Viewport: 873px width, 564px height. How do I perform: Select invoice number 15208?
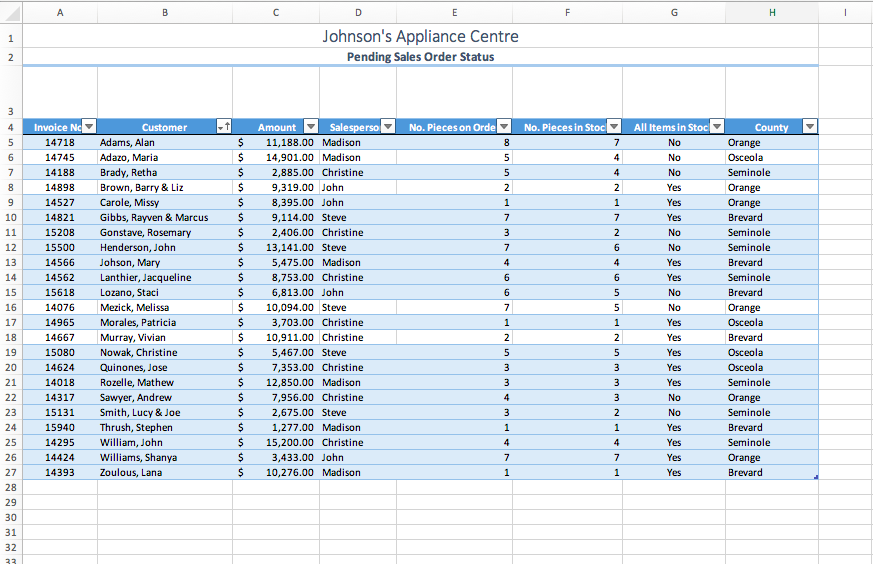[x=60, y=233]
